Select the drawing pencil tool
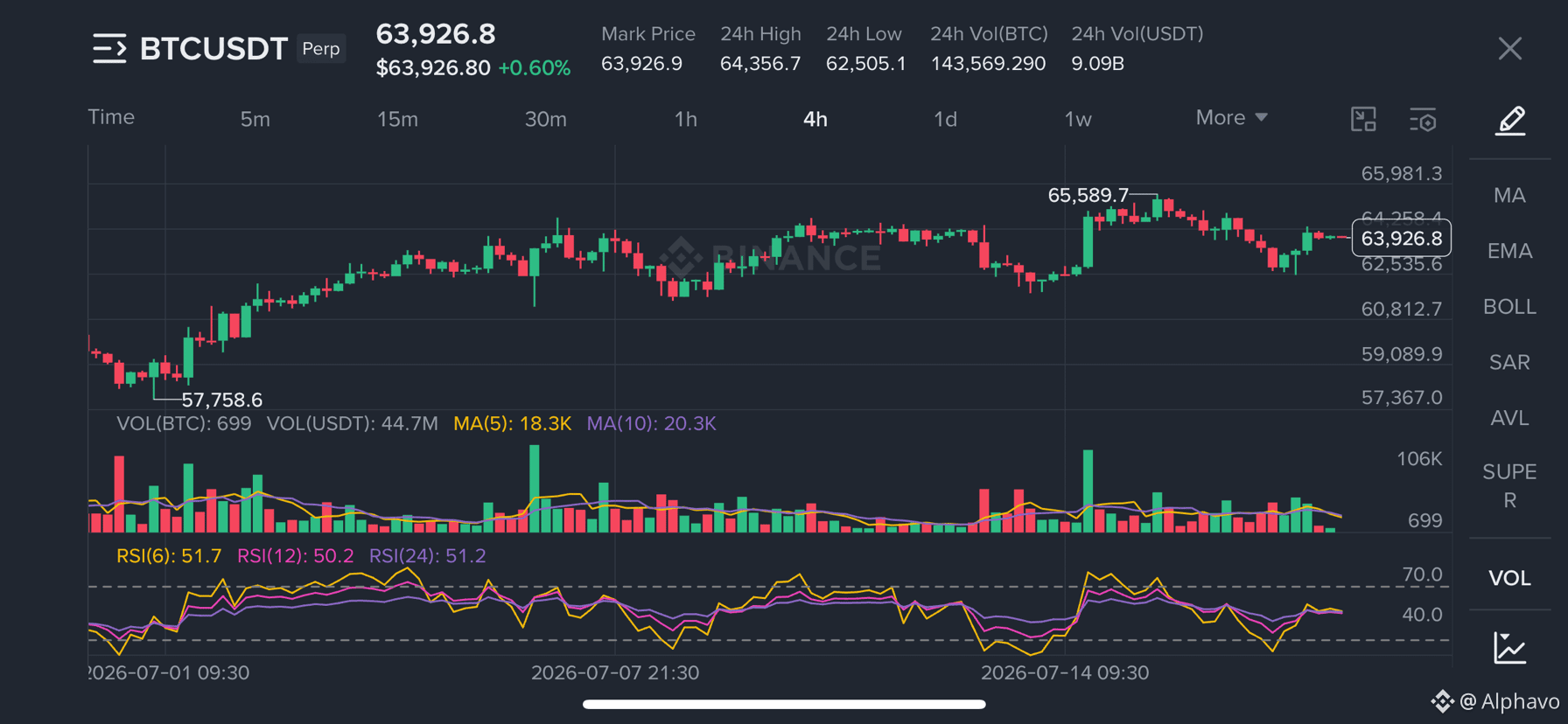The width and height of the screenshot is (1568, 724). pos(1510,120)
